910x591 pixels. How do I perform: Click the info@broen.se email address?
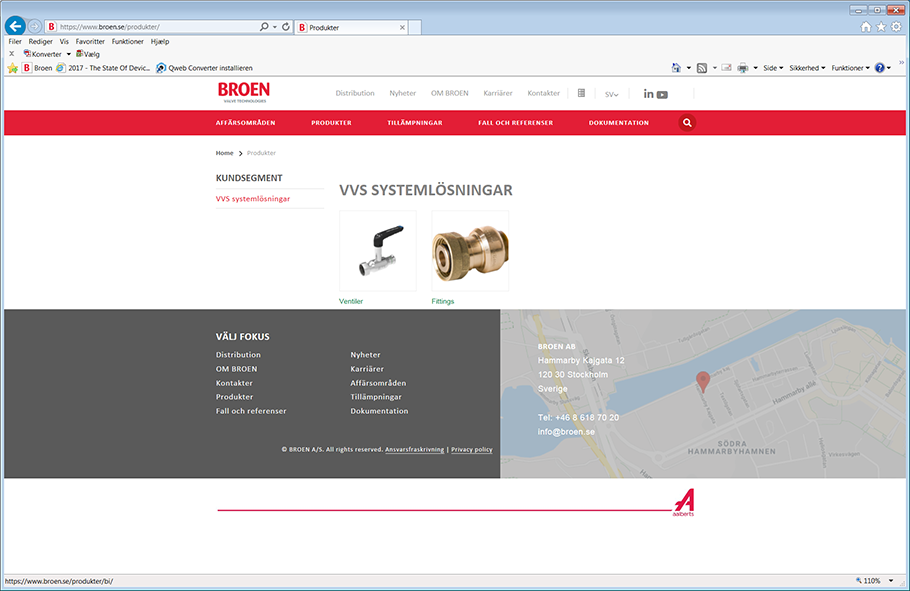(566, 432)
